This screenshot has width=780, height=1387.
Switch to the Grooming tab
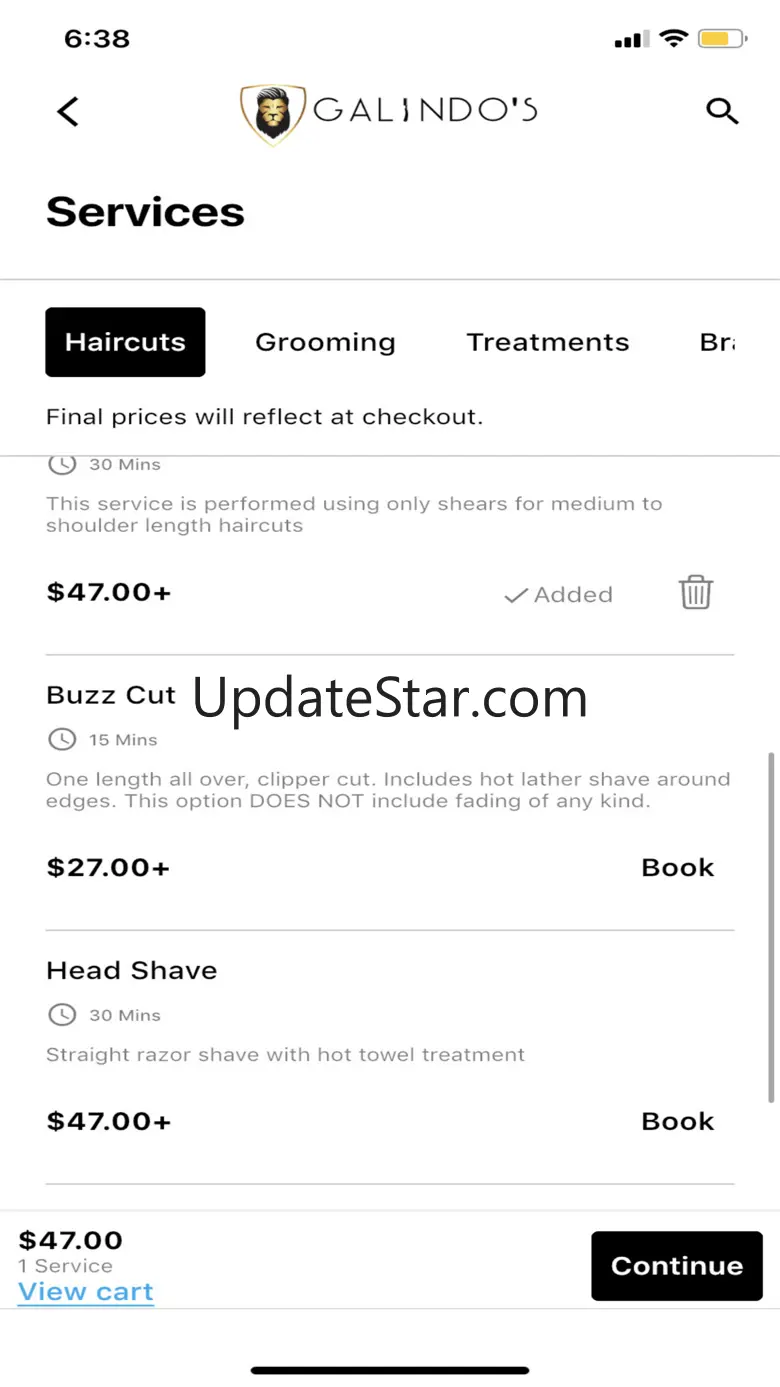[x=325, y=342]
